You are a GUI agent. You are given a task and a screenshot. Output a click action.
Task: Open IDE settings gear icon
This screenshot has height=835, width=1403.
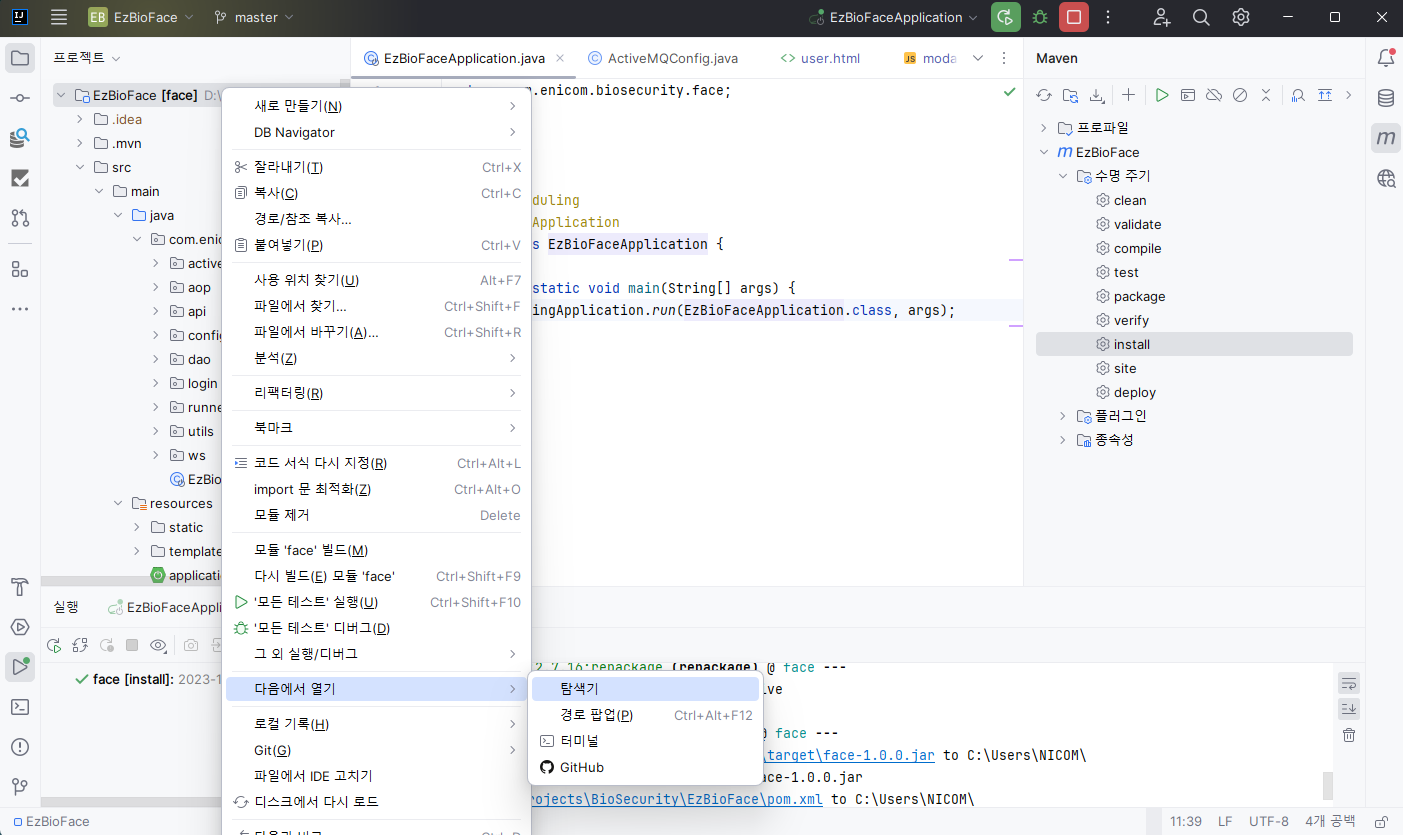(1241, 17)
